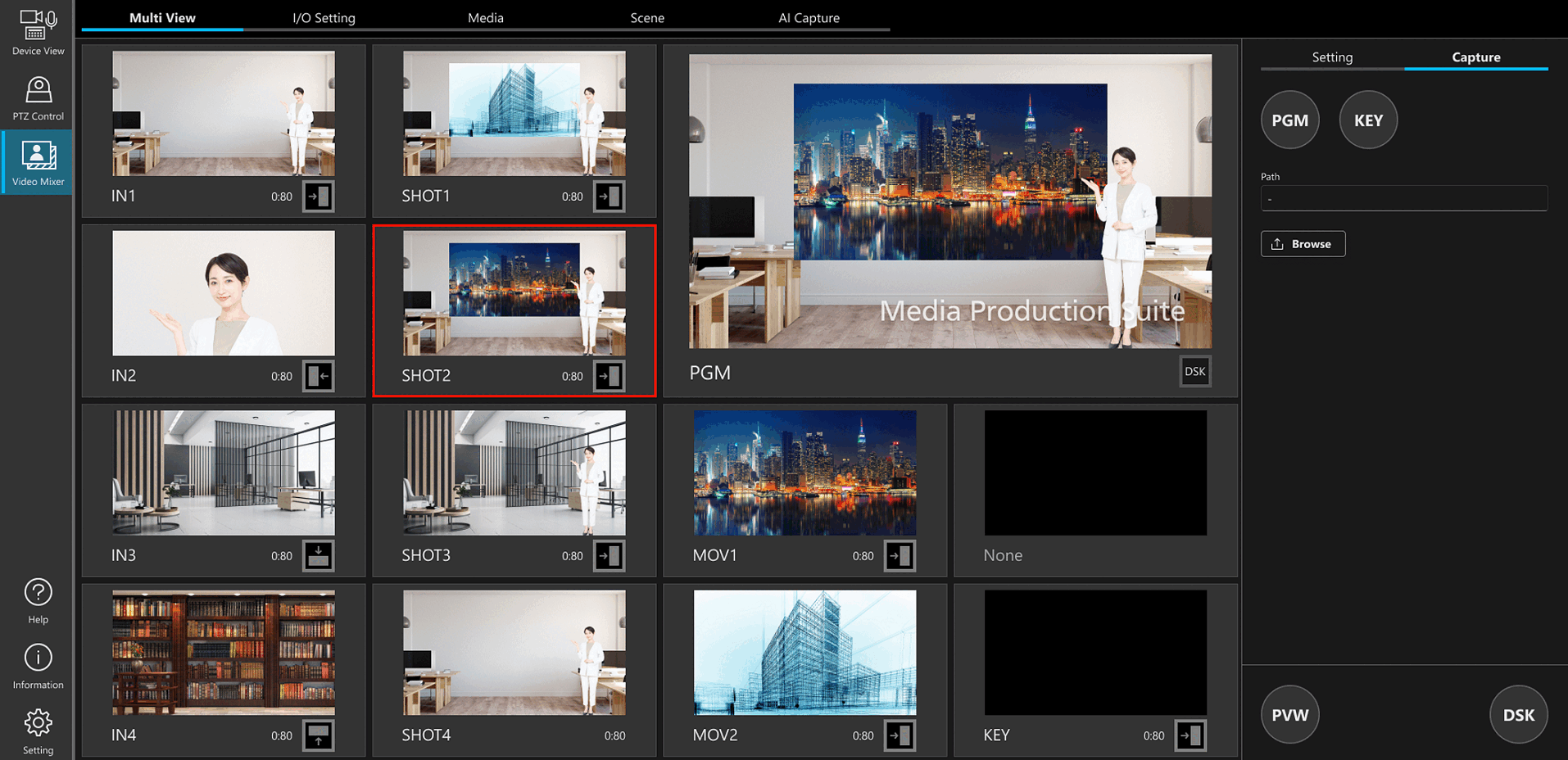The image size is (1568, 760).
Task: Open the Information icon in sidebar
Action: pyautogui.click(x=38, y=666)
